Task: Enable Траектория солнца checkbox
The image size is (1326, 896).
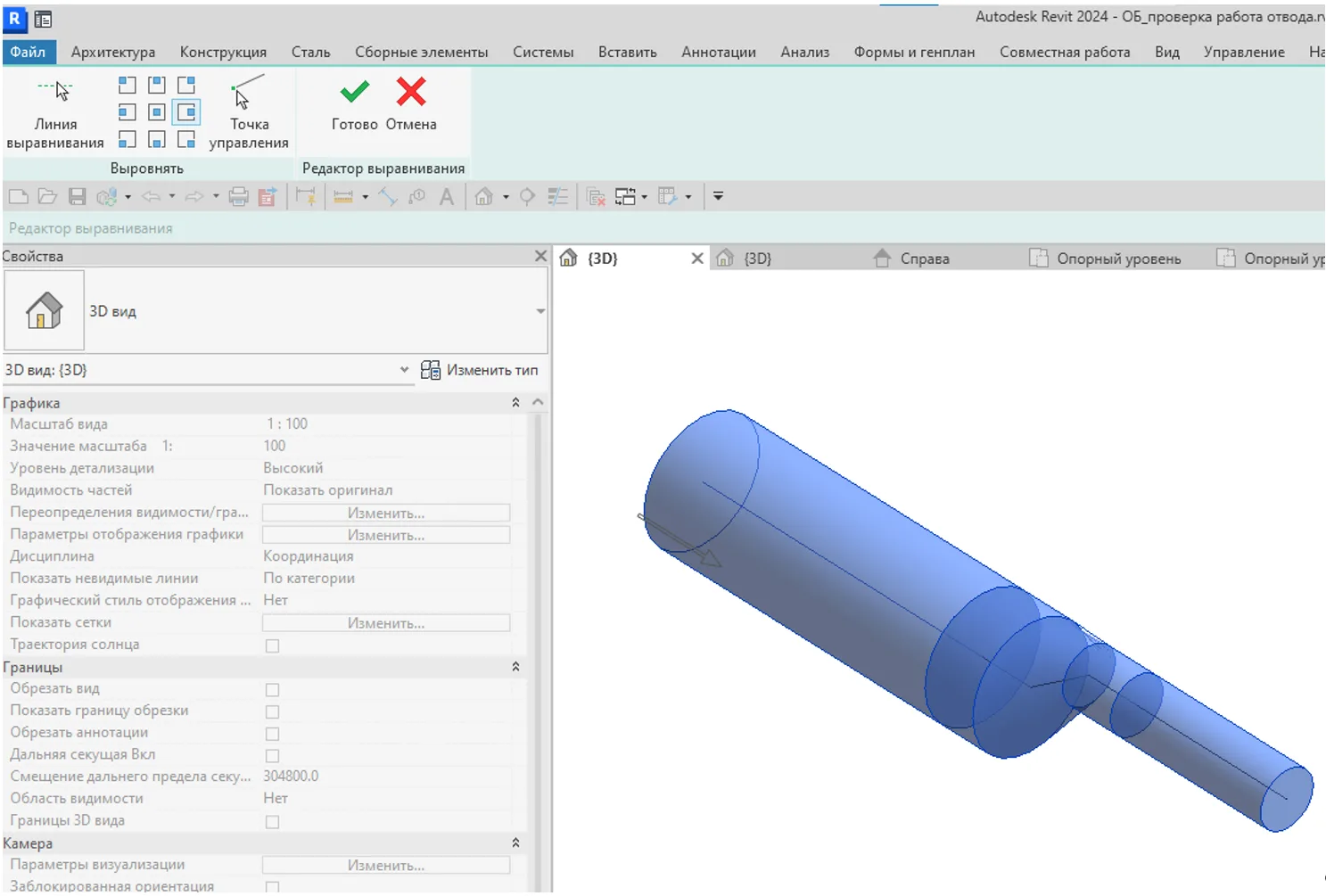Action: pyautogui.click(x=273, y=645)
